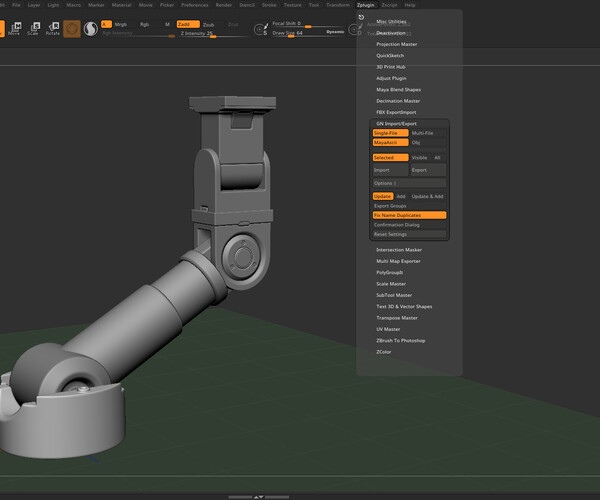Open the Render menu
The width and height of the screenshot is (600, 500).
tap(223, 5)
